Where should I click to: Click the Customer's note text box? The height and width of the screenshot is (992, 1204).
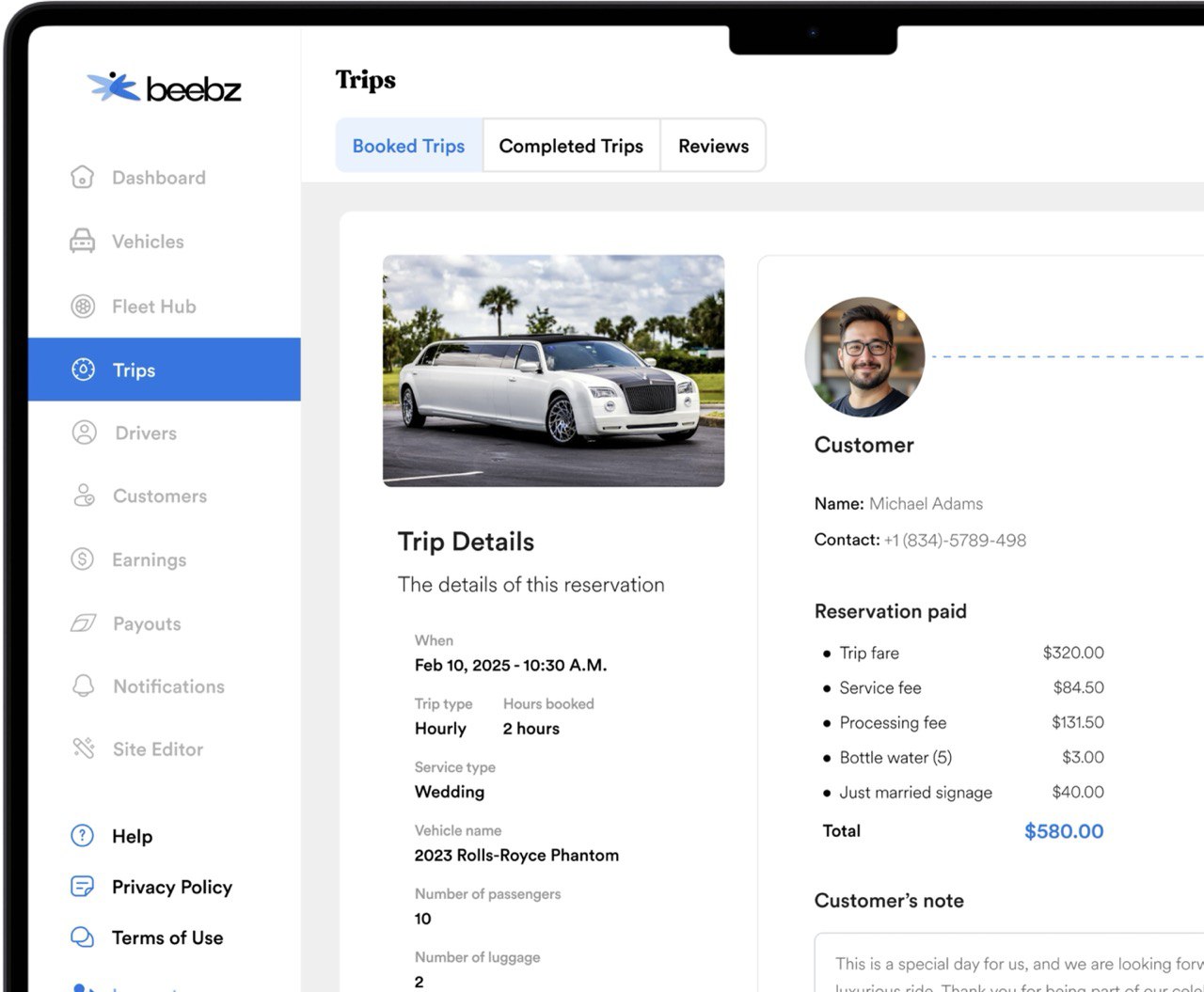tap(1008, 962)
